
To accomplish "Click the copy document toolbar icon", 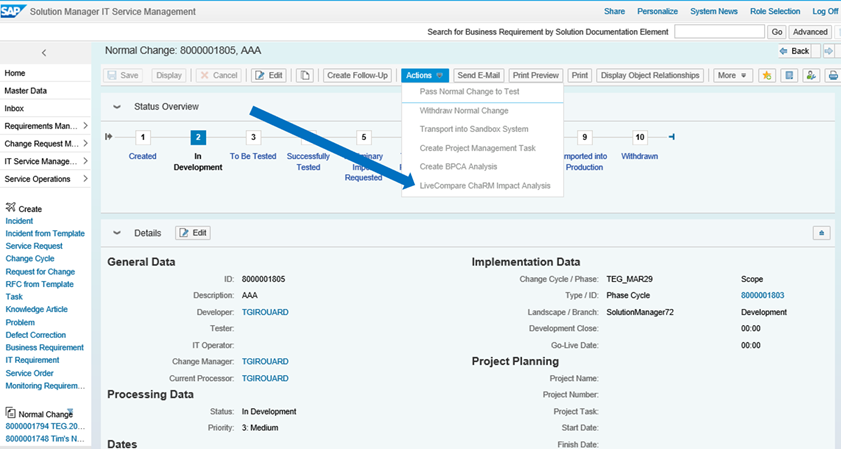I will (305, 75).
